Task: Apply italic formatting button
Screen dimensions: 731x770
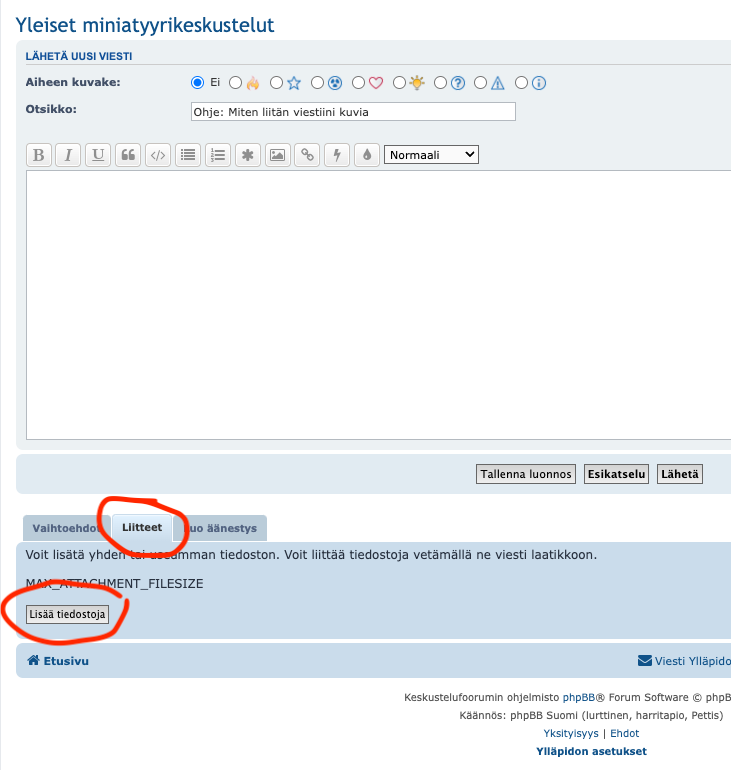Action: tap(68, 155)
